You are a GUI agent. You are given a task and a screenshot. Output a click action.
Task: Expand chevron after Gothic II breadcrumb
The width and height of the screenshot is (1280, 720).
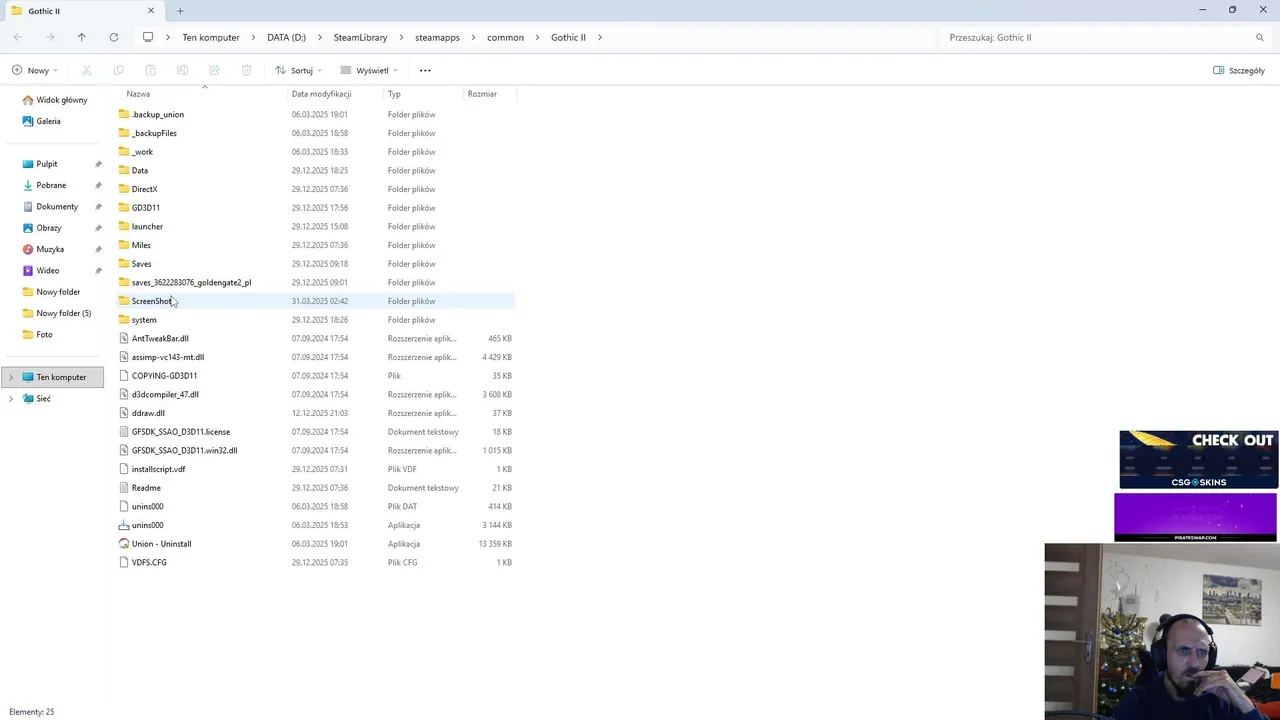tap(600, 37)
